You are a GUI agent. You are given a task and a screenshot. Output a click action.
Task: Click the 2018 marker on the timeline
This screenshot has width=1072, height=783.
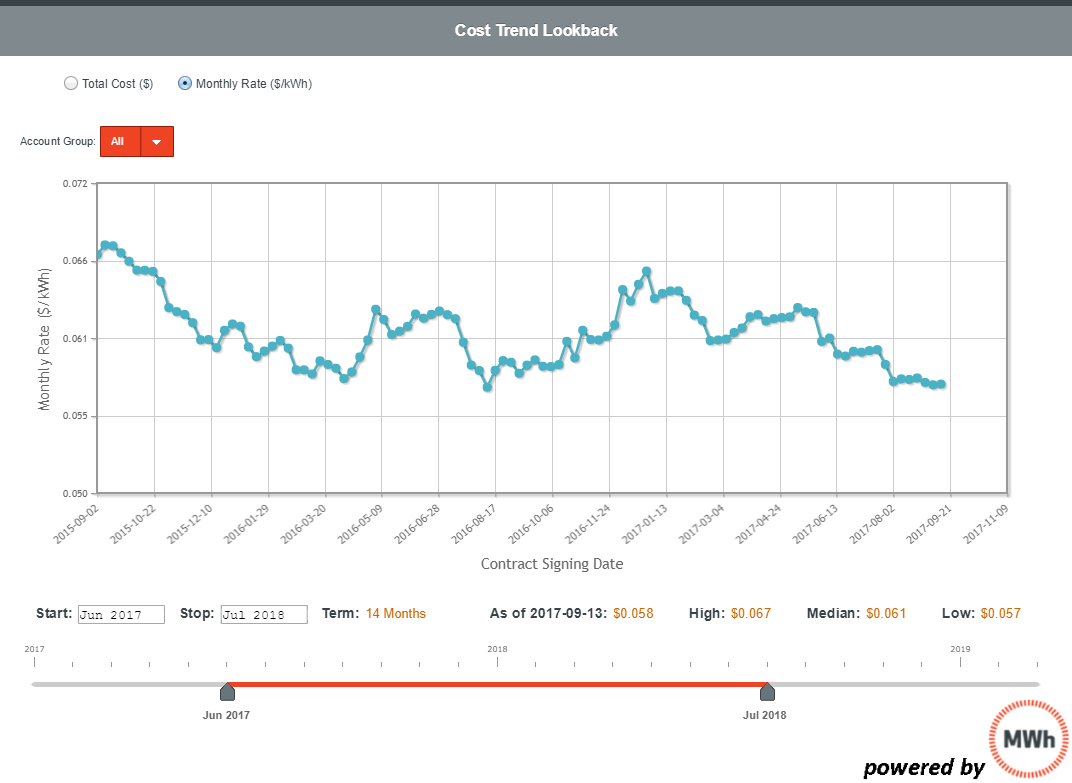(x=497, y=649)
